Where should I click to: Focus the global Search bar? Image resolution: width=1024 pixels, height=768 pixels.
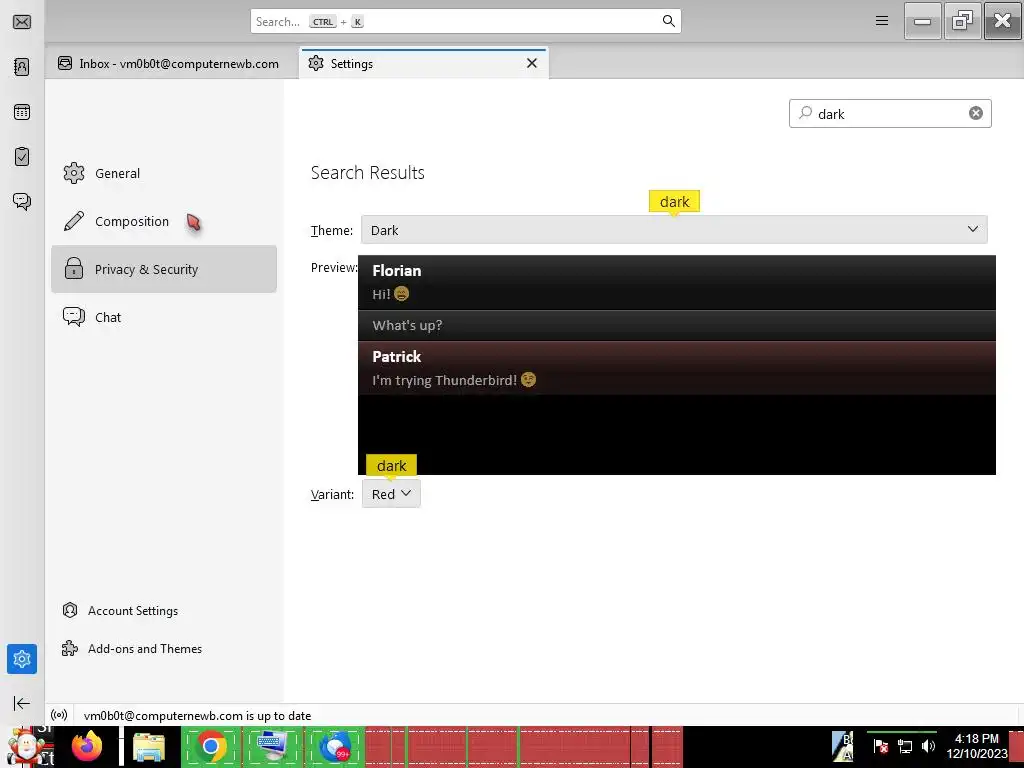point(466,22)
